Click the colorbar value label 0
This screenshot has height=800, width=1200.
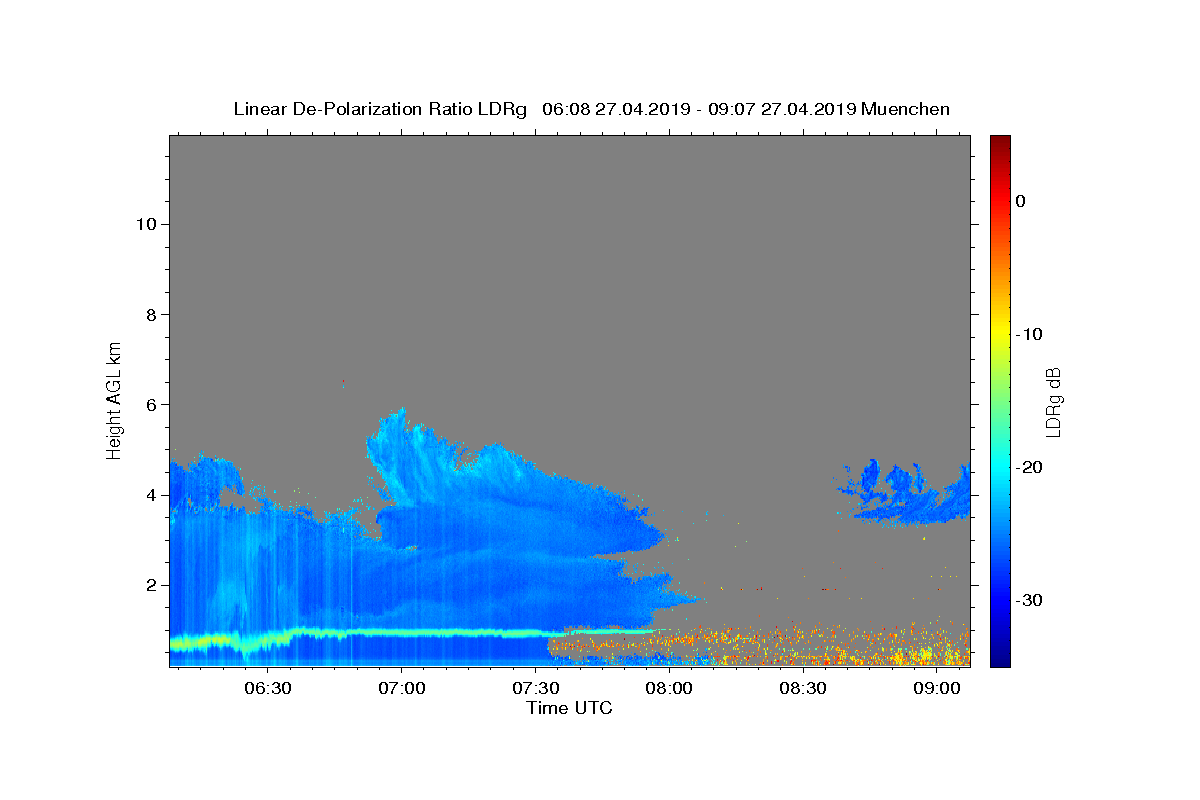(x=1021, y=201)
